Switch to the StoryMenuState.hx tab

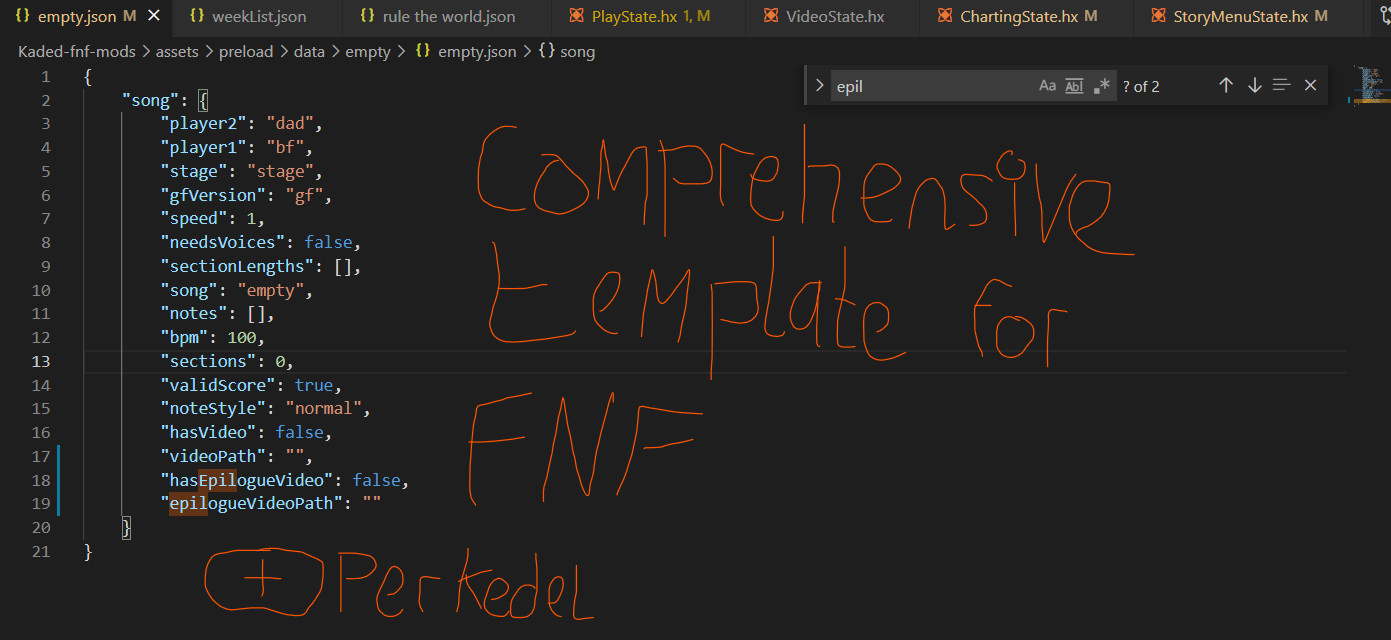[1240, 16]
